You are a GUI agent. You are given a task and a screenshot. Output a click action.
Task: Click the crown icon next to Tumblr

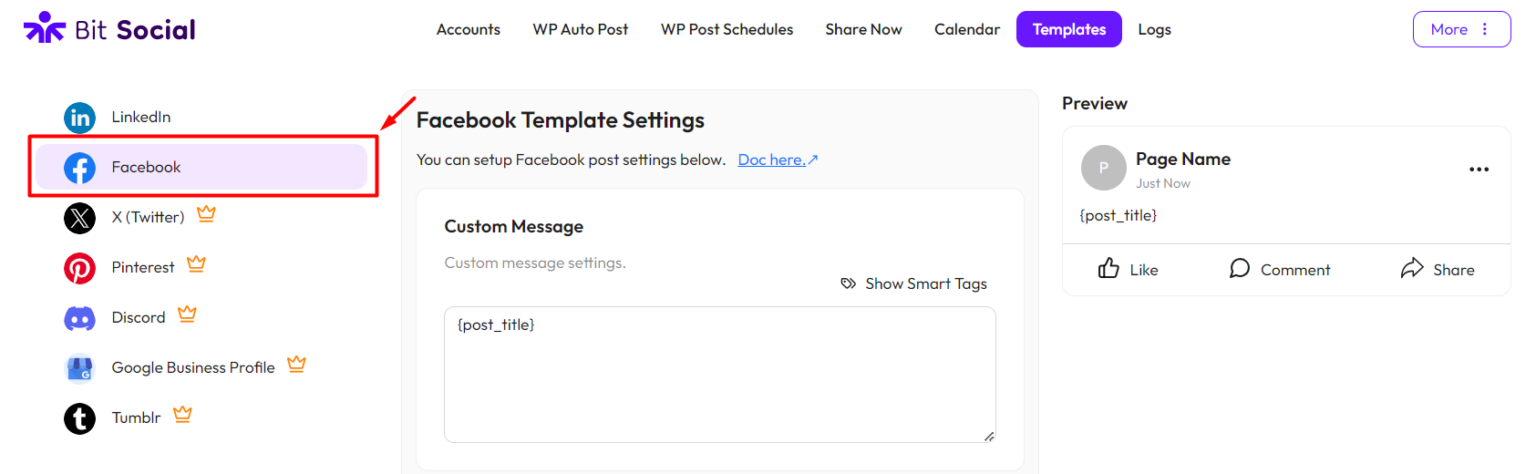(x=182, y=414)
